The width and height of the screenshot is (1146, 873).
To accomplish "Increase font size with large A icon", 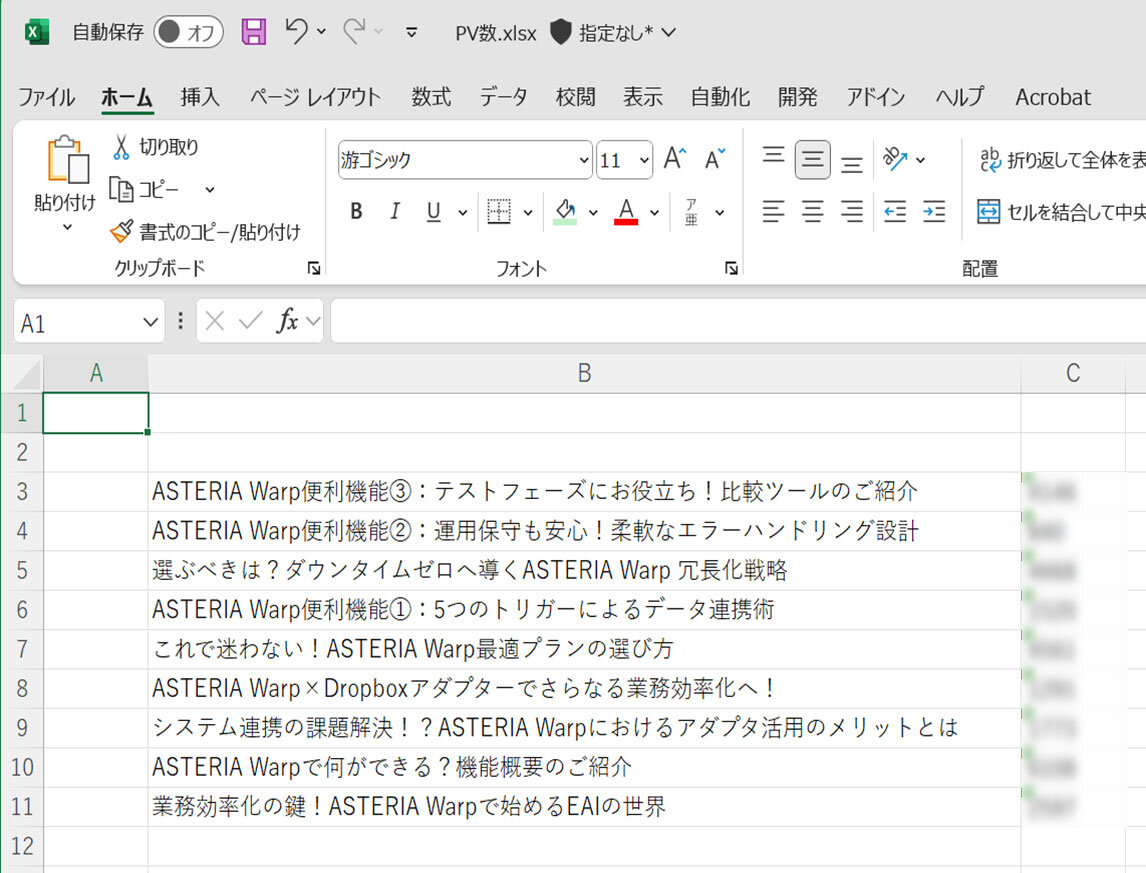I will (675, 159).
